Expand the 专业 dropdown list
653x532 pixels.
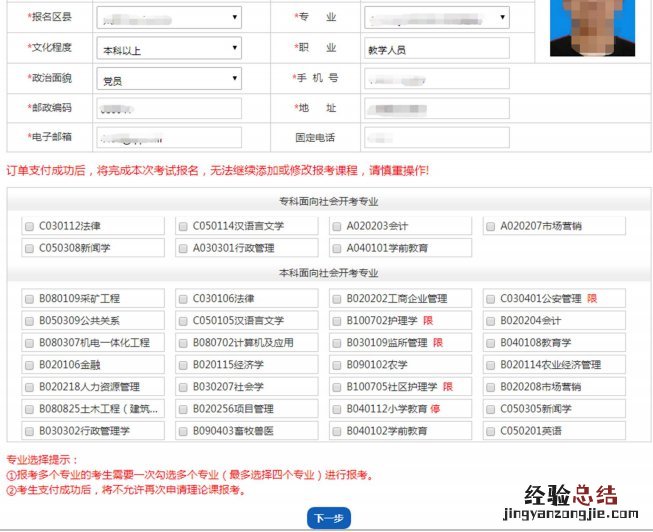[436, 17]
